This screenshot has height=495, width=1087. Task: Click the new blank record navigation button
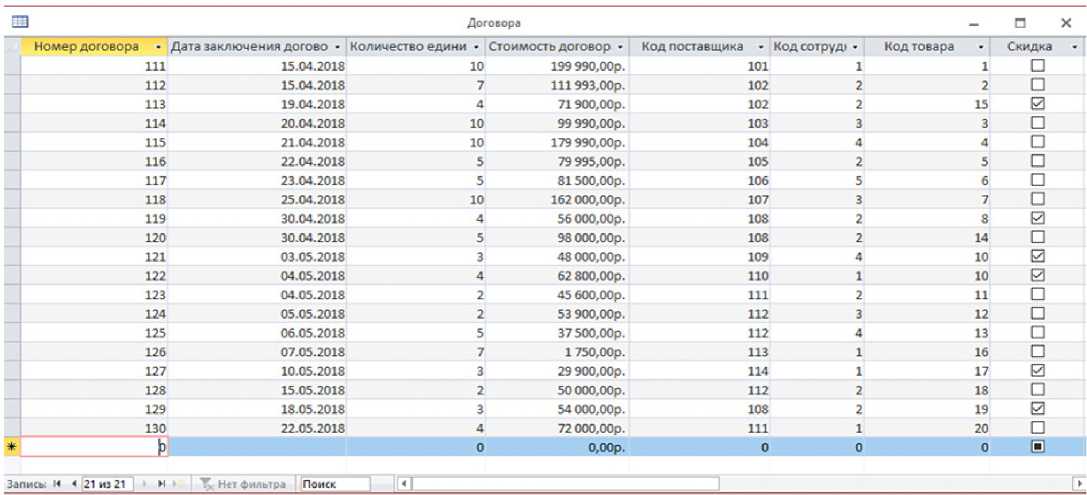177,484
